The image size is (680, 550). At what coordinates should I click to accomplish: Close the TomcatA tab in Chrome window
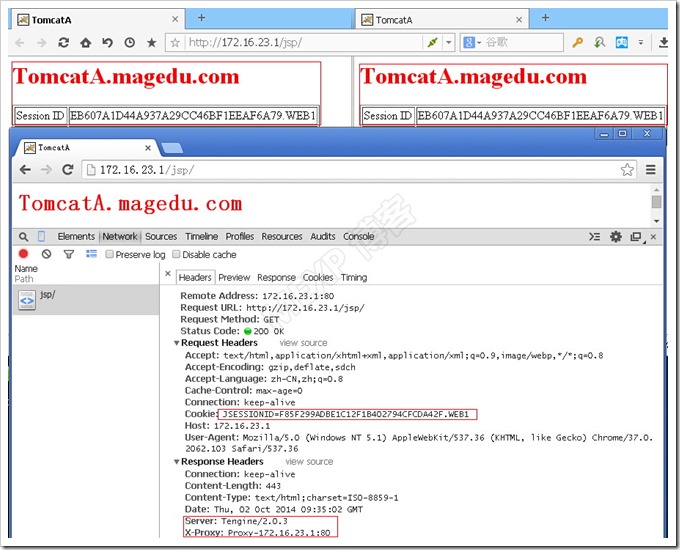[x=148, y=148]
